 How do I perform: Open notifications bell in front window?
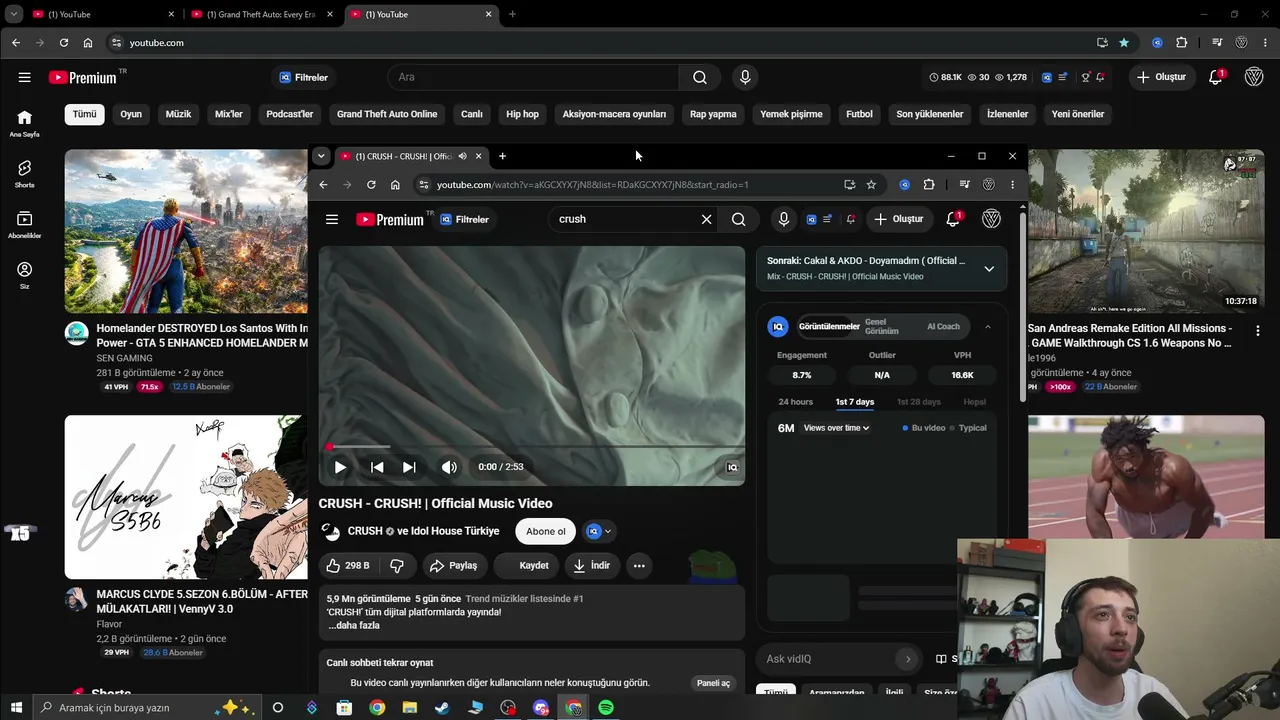[952, 219]
